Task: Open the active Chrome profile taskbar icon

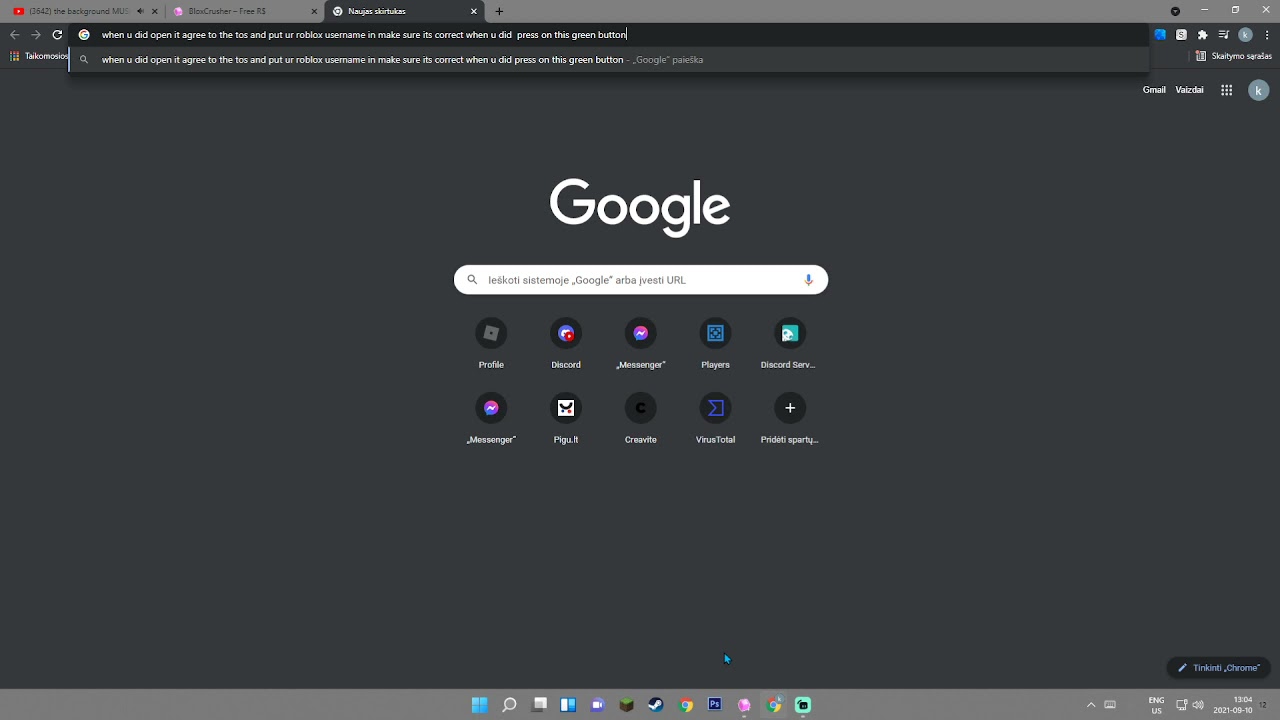Action: [774, 705]
